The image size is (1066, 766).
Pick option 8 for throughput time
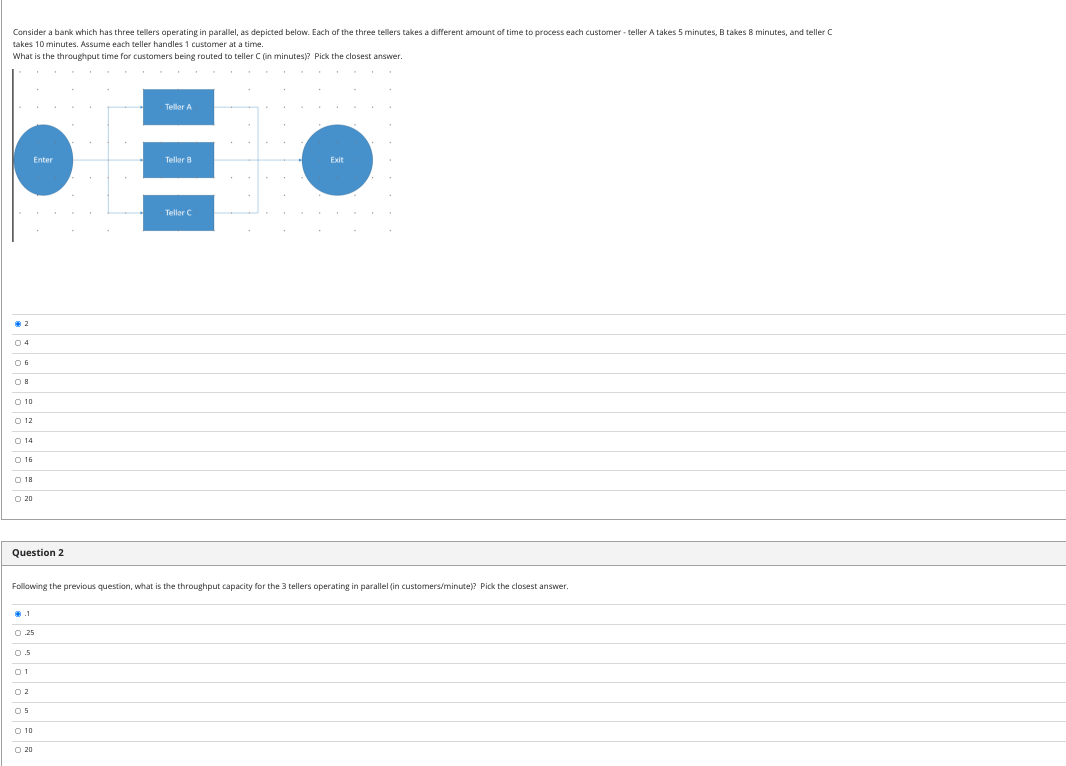pos(18,382)
